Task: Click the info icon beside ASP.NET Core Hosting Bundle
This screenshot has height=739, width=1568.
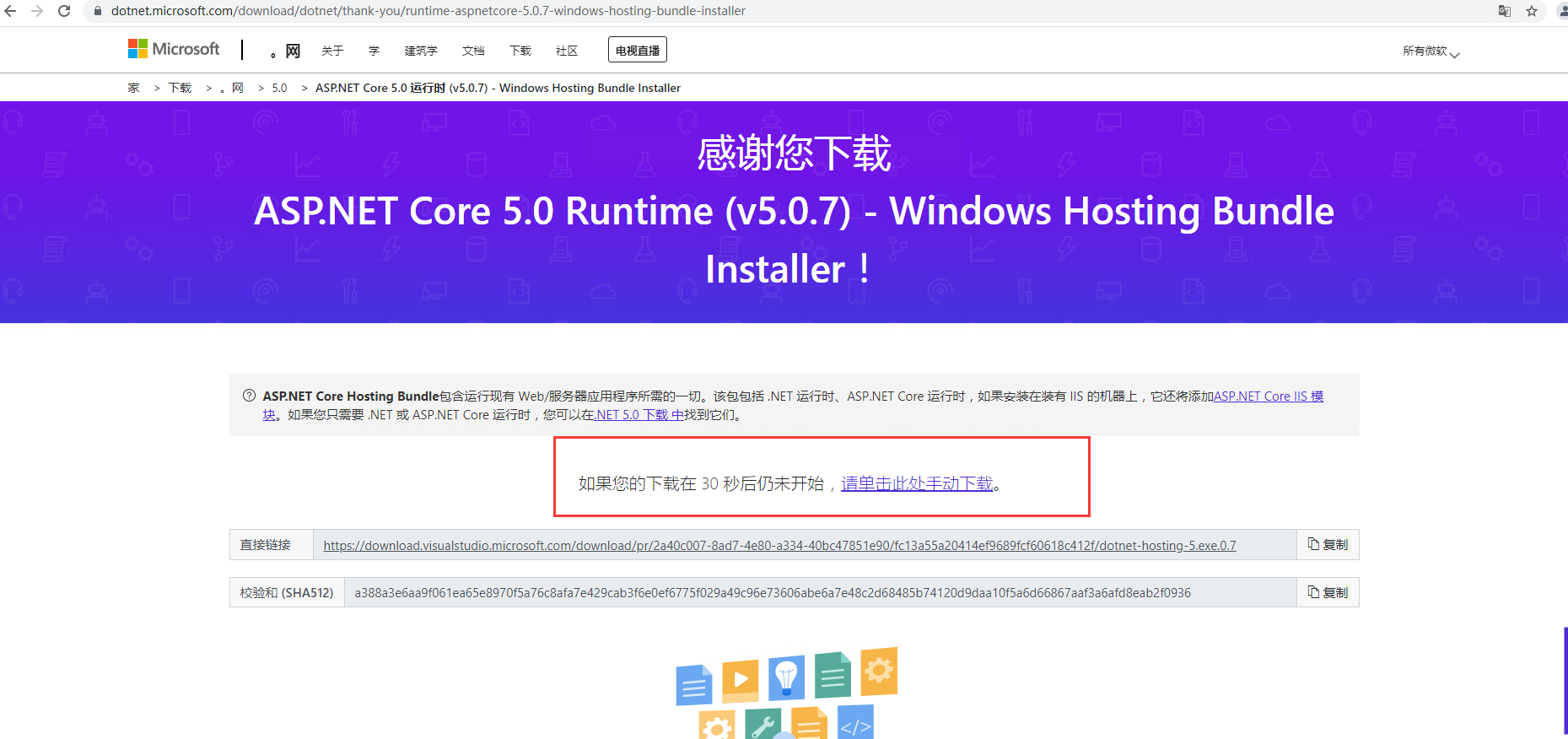Action: (250, 396)
